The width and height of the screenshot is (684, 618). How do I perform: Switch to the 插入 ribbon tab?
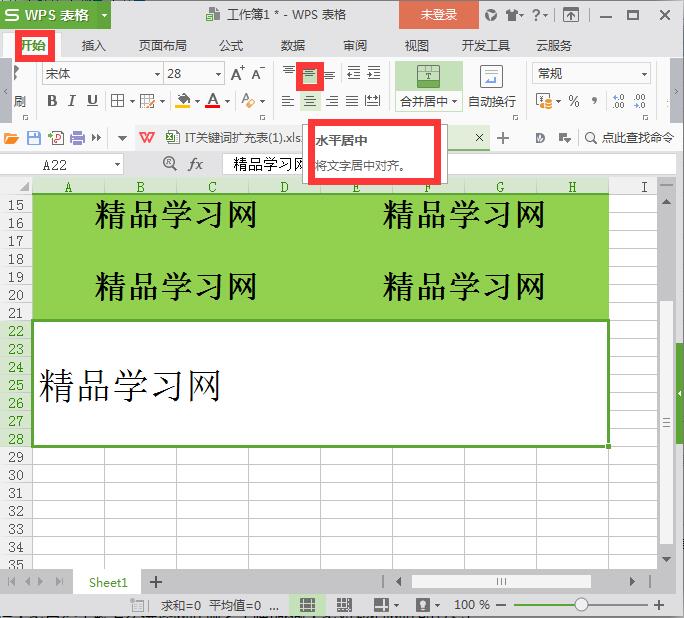coord(93,45)
